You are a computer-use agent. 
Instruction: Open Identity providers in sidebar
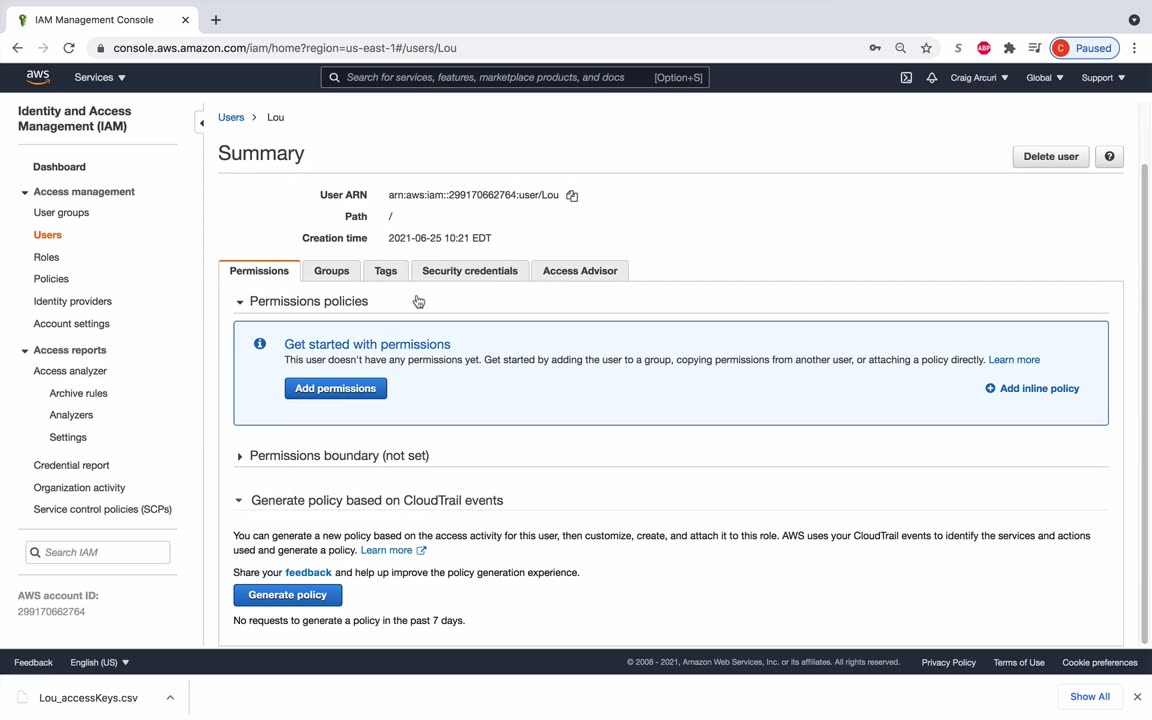tap(73, 301)
